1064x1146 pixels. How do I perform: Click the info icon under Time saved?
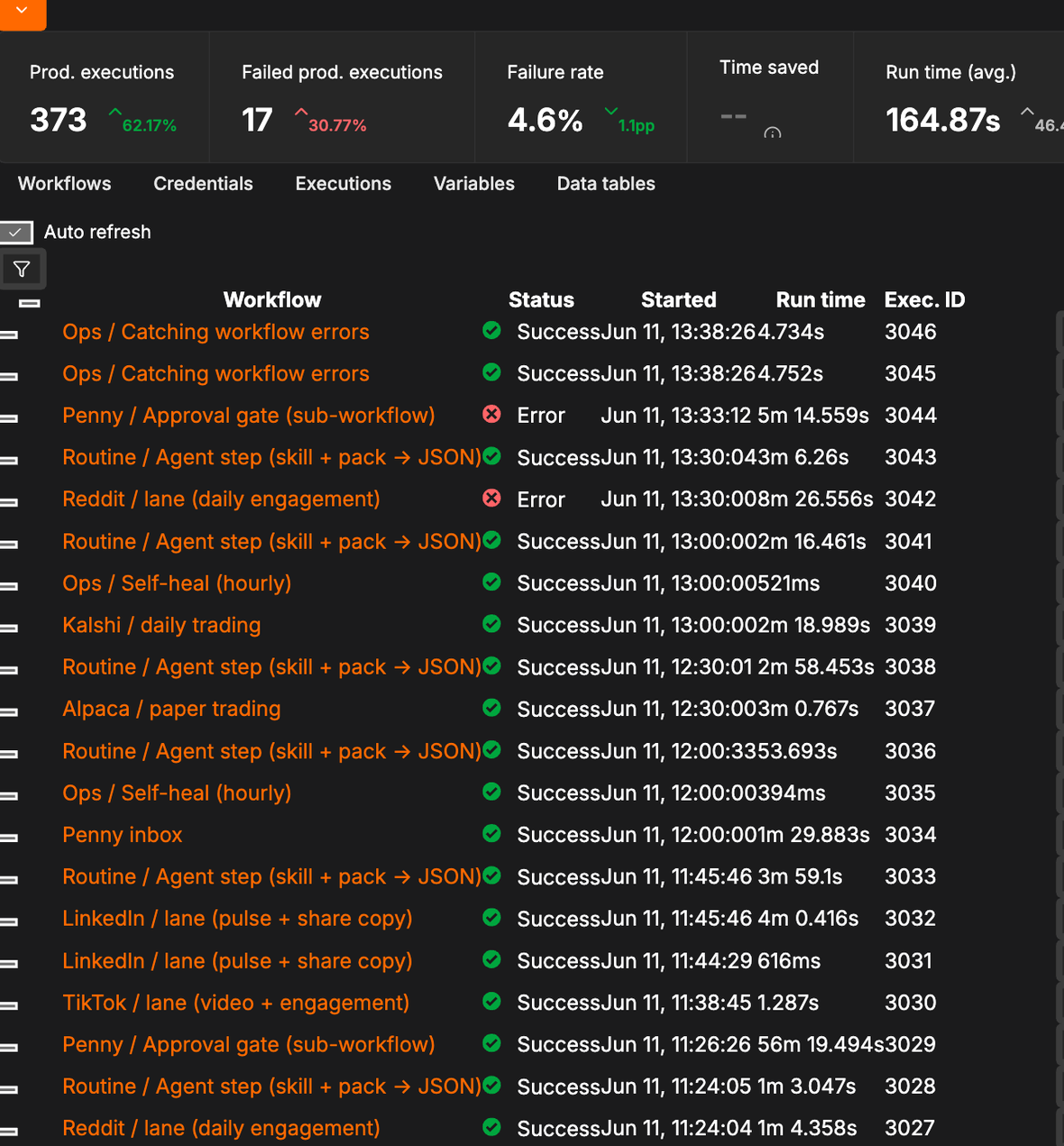(x=773, y=133)
